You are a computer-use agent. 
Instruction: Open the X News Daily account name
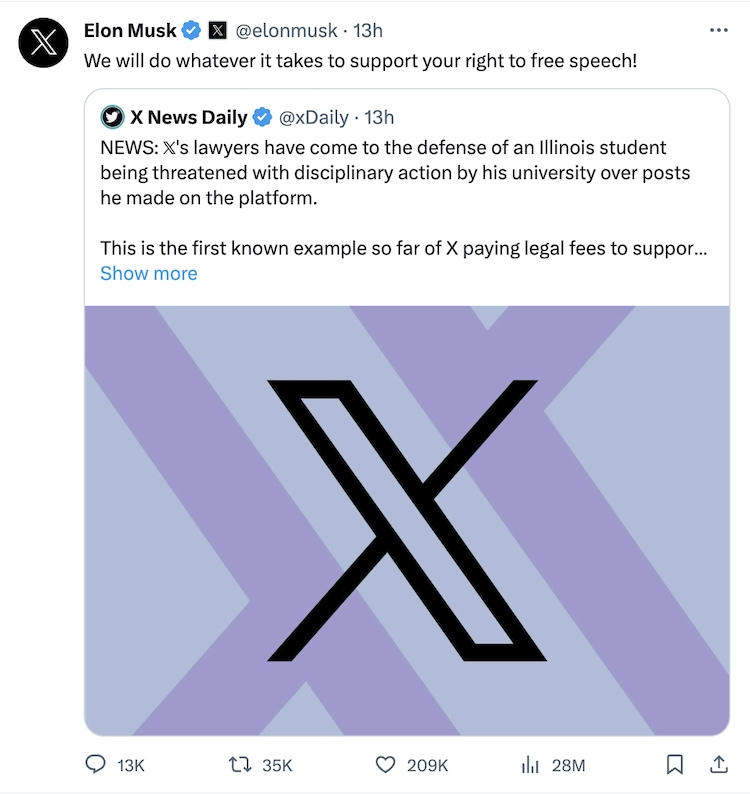(x=189, y=117)
